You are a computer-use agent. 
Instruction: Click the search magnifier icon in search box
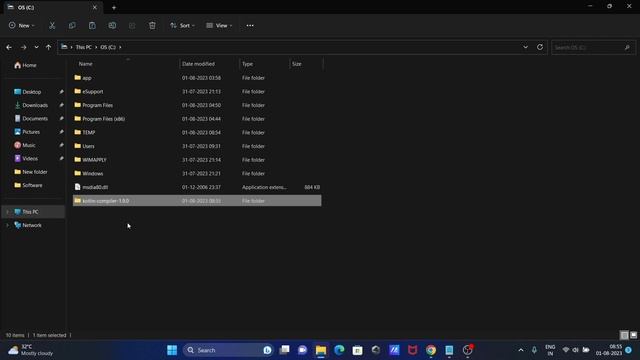627,48
